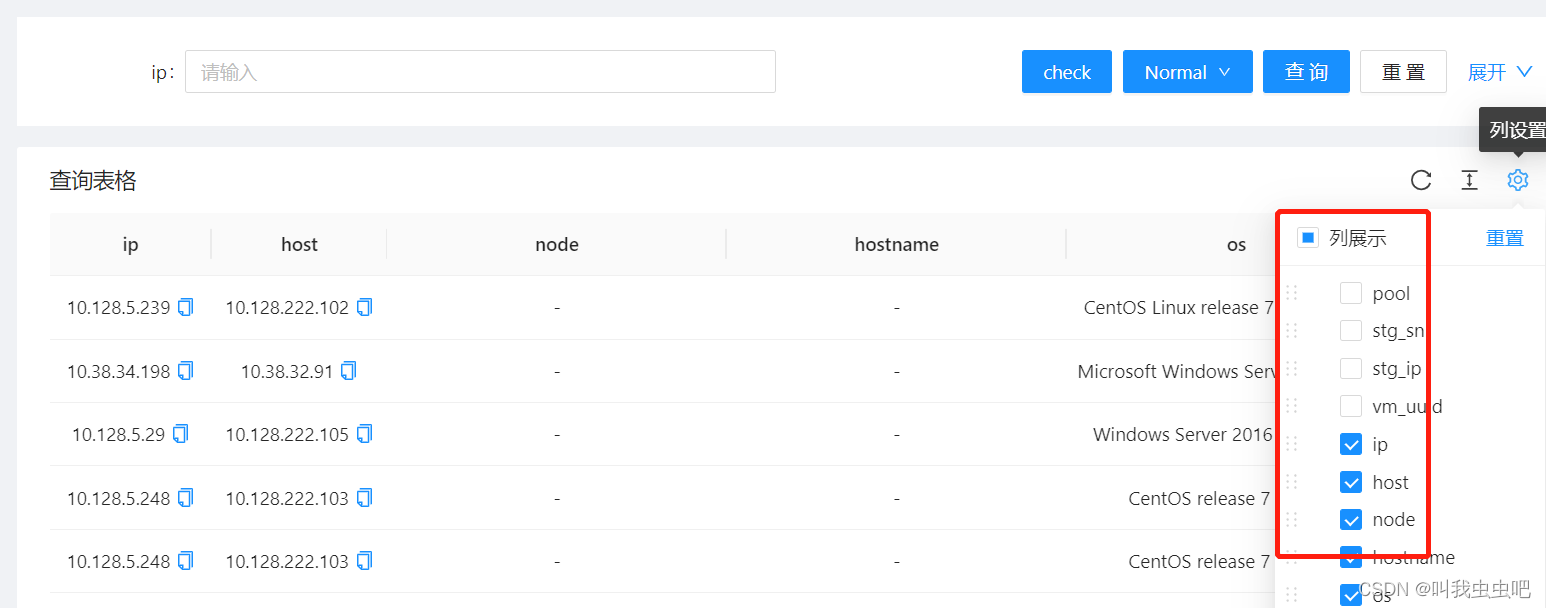Screen dimensions: 1546x608
Task: Click the refresh table icon
Action: [1421, 180]
